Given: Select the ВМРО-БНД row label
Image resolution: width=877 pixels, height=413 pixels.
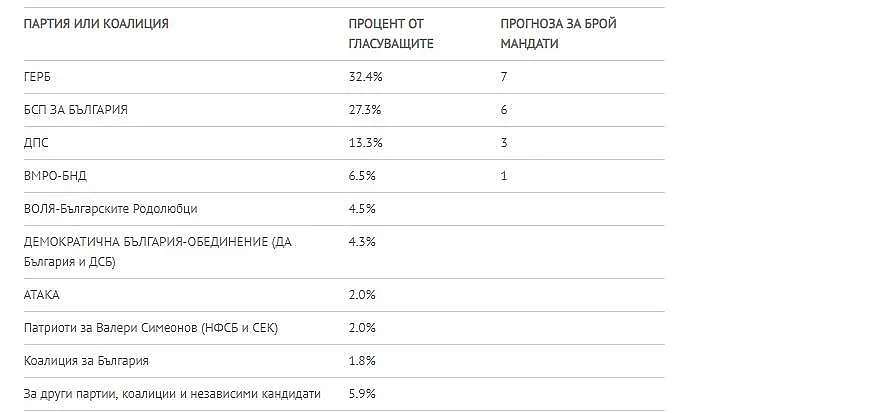Looking at the screenshot, I should pyautogui.click(x=53, y=176).
